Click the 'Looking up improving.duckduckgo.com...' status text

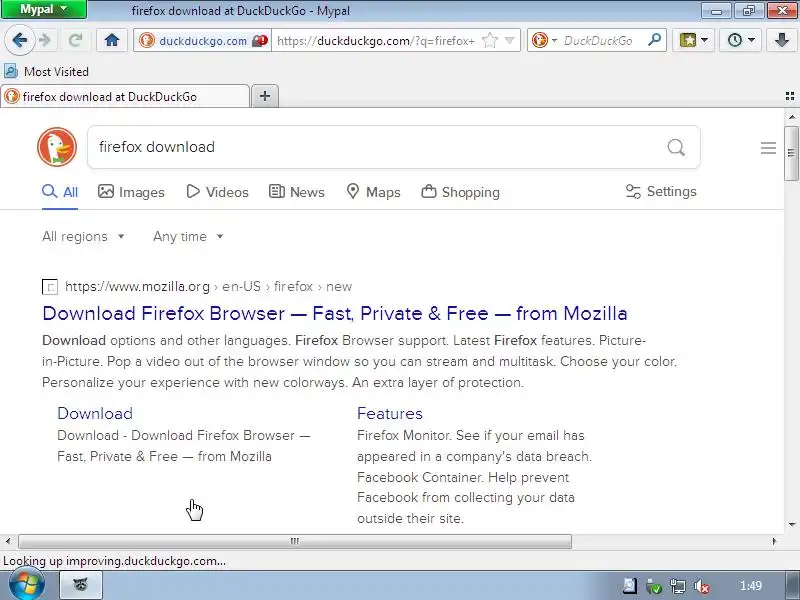114,561
